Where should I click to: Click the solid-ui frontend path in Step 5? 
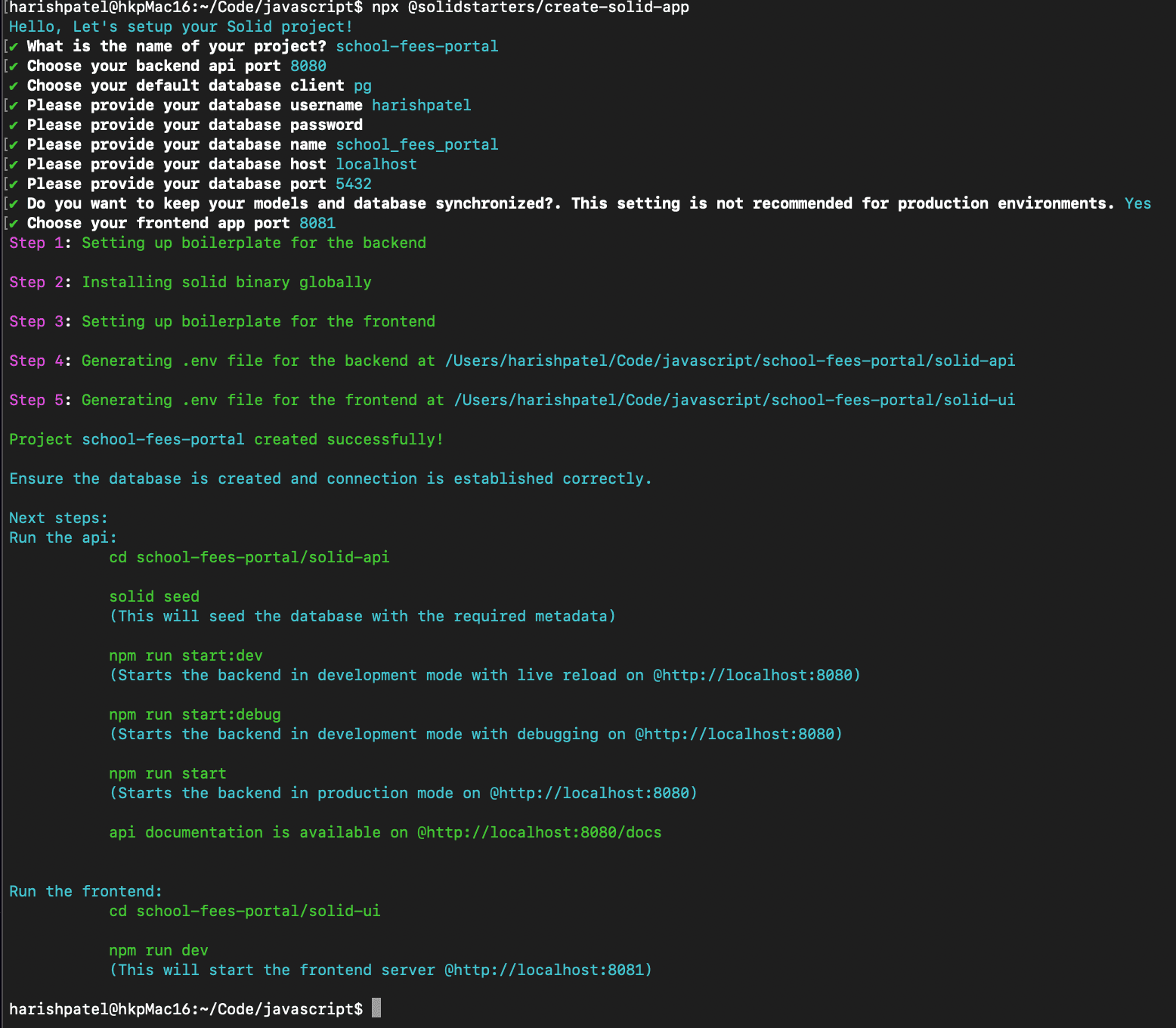pyautogui.click(x=735, y=400)
